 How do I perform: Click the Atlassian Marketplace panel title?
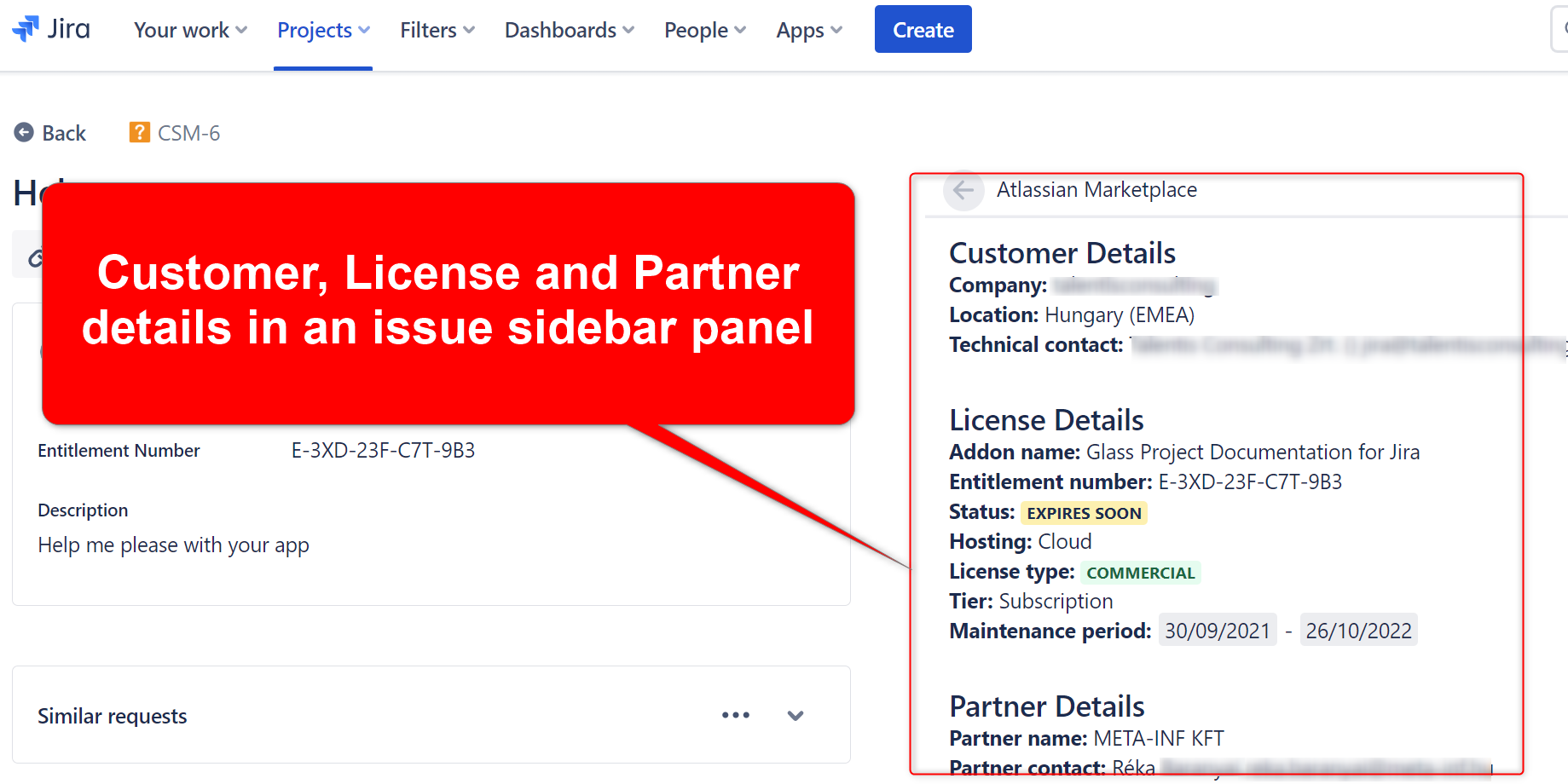tap(1096, 189)
